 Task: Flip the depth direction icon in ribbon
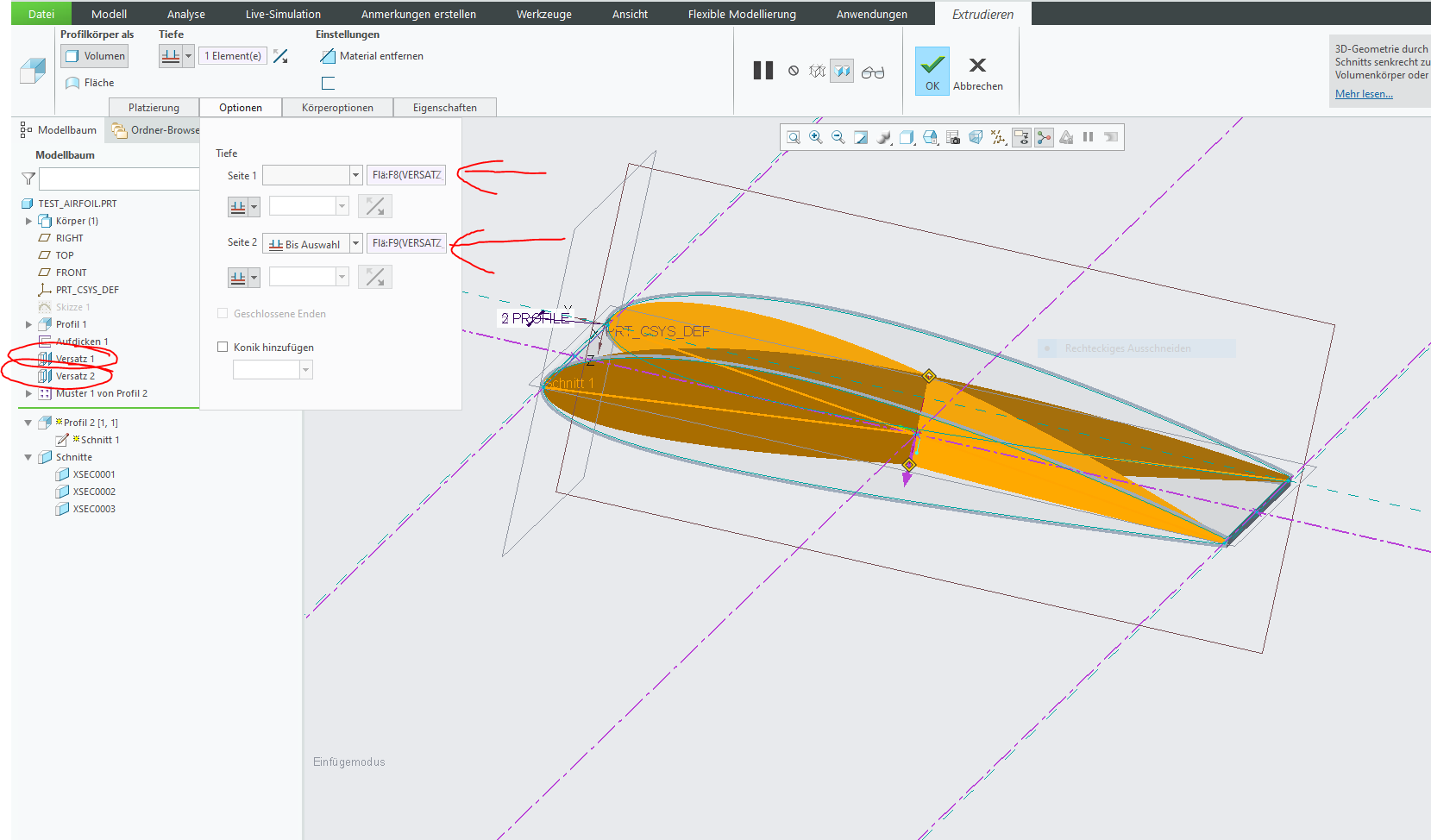280,56
